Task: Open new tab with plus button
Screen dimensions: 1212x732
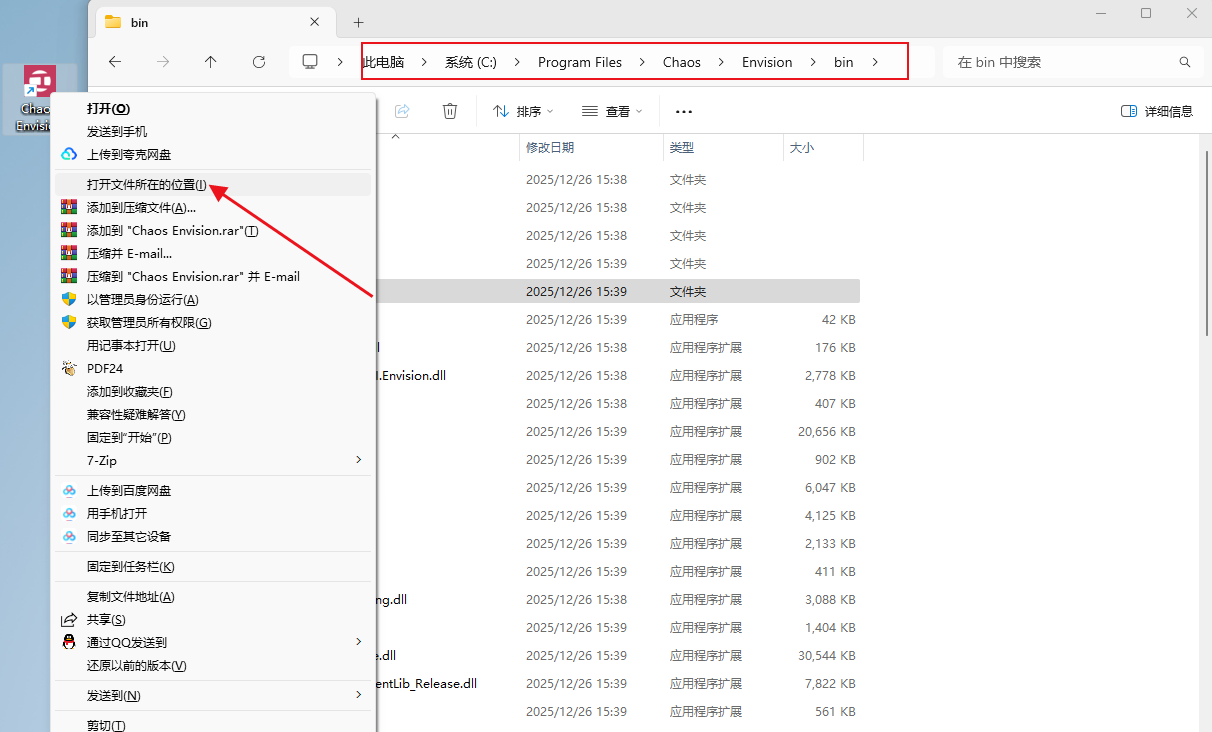Action: [x=359, y=22]
